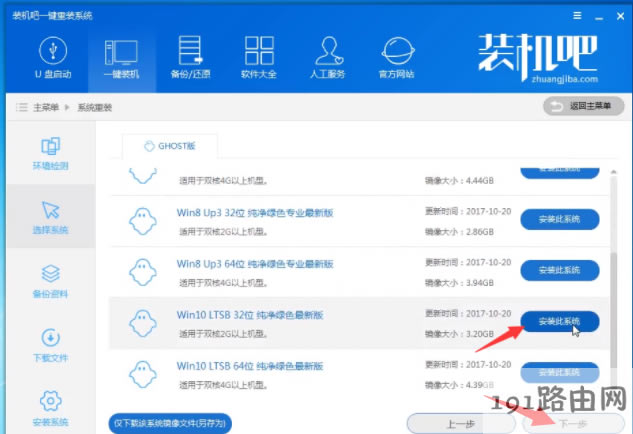This screenshot has height=434, width=633.
Task: Install Win10 LTSB 32位 system
Action: pyautogui.click(x=560, y=321)
